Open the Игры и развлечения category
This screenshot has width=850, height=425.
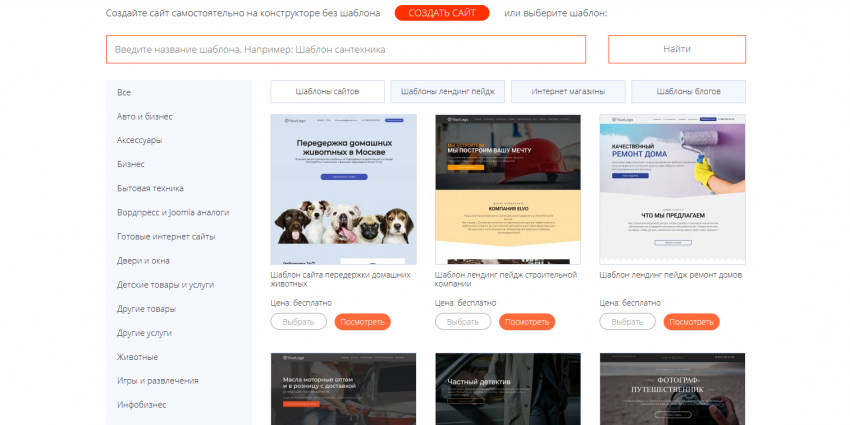pos(157,381)
